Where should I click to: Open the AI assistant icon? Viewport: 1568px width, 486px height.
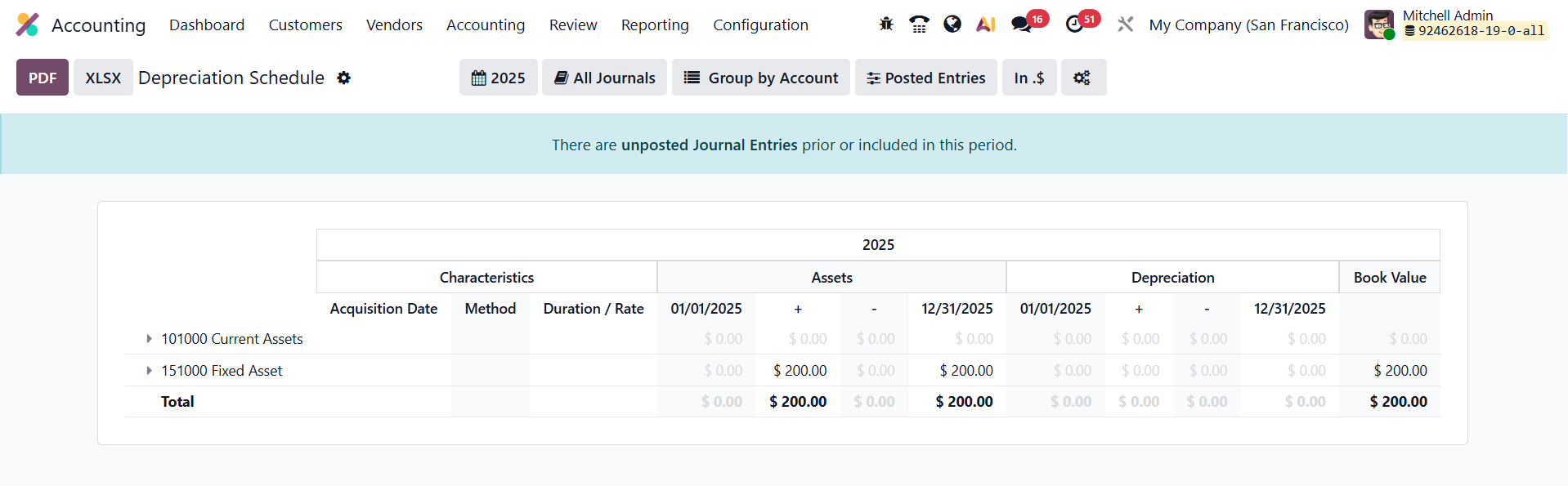tap(986, 25)
